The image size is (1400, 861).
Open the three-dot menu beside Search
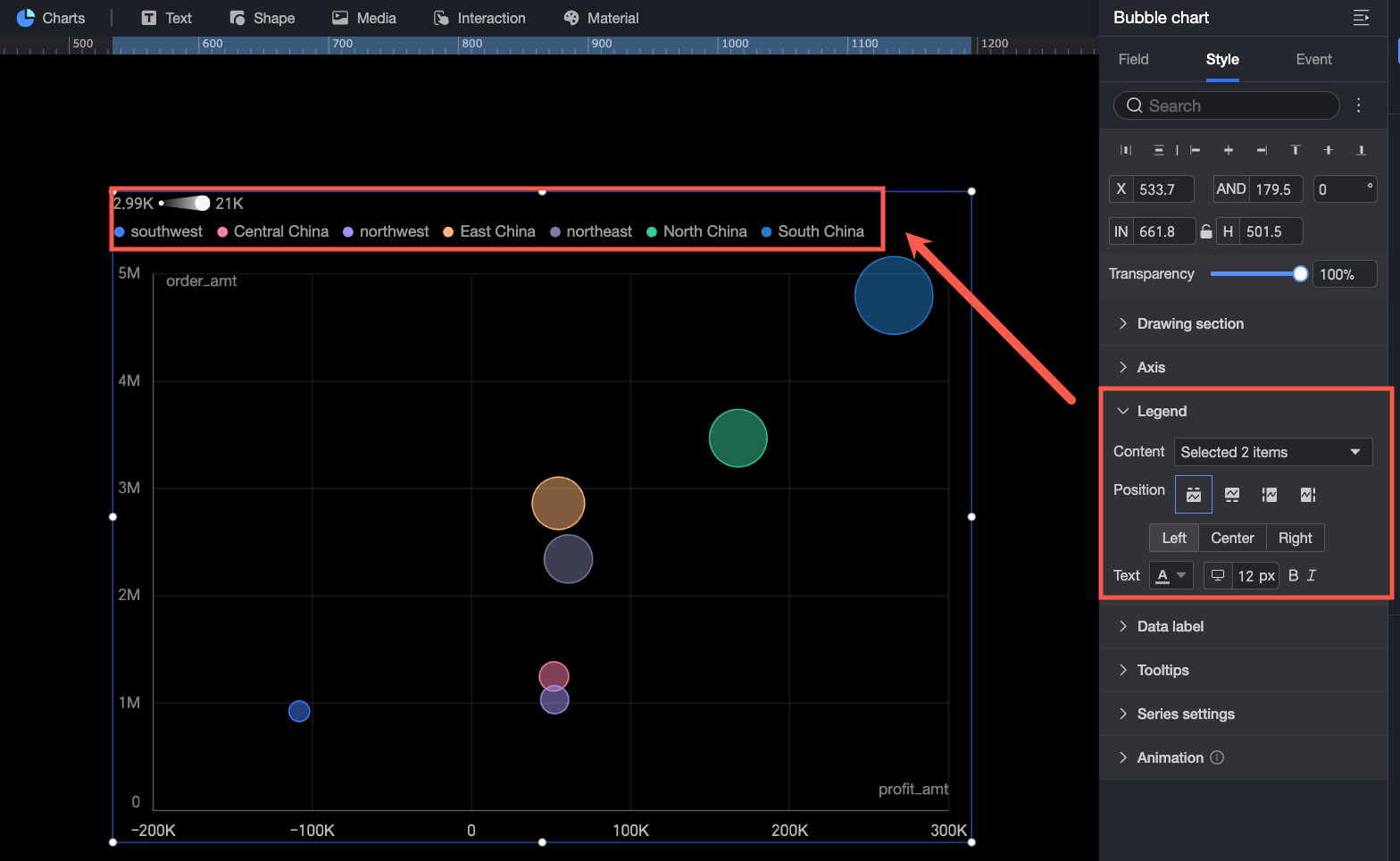[x=1358, y=105]
